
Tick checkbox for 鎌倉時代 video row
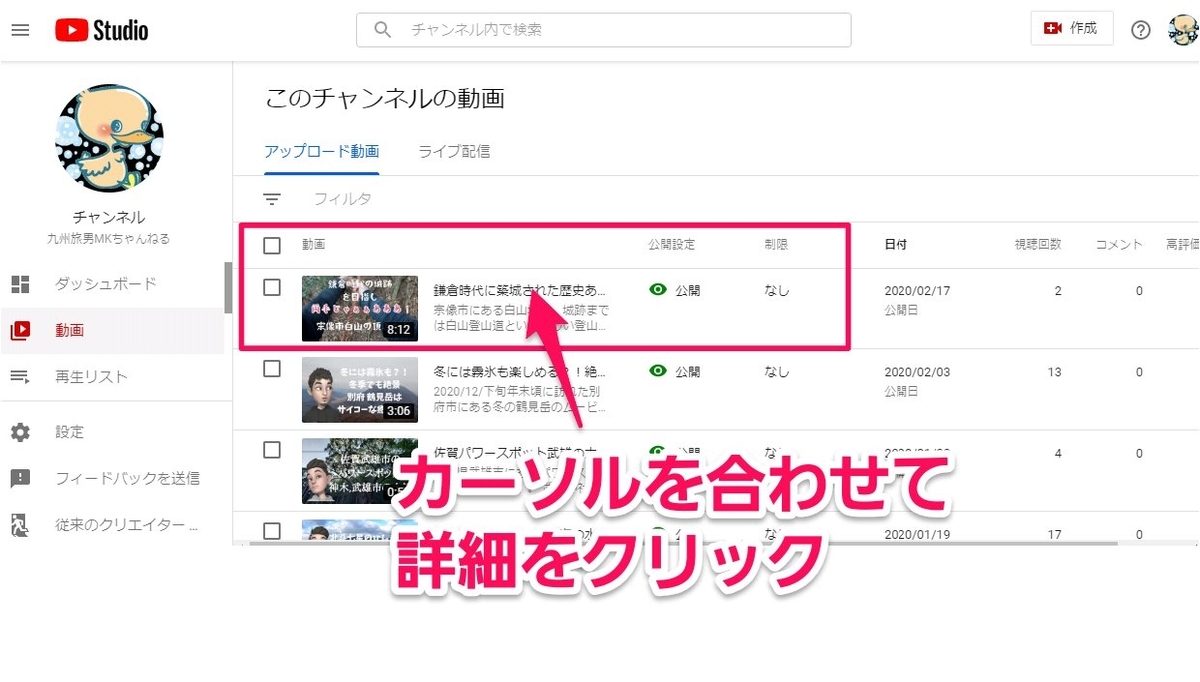(272, 287)
